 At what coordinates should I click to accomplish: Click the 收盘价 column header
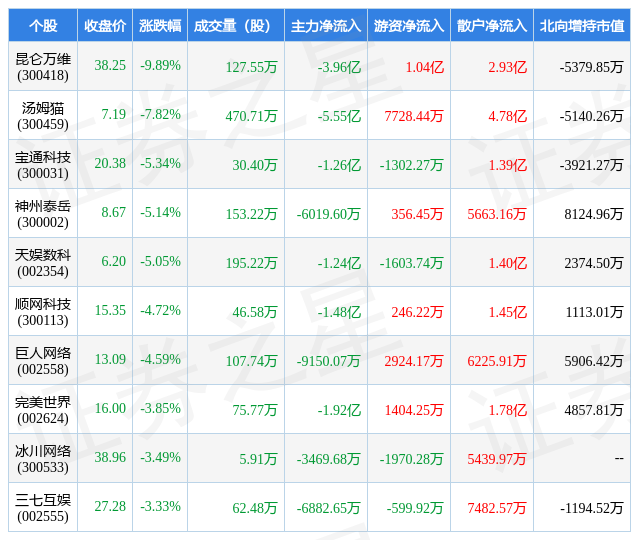click(105, 26)
